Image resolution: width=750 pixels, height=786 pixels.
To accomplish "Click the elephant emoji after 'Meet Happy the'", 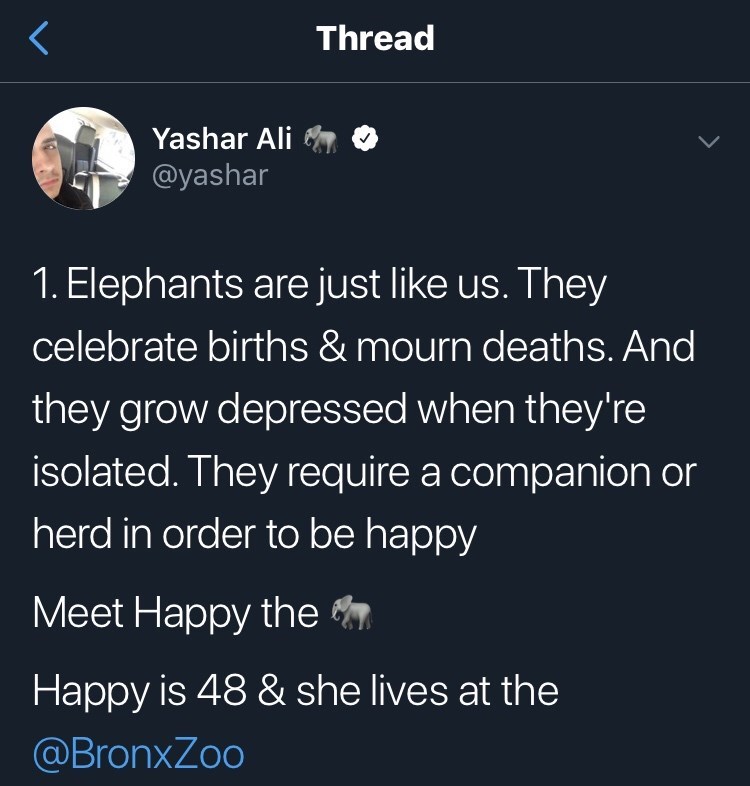I will 350,612.
